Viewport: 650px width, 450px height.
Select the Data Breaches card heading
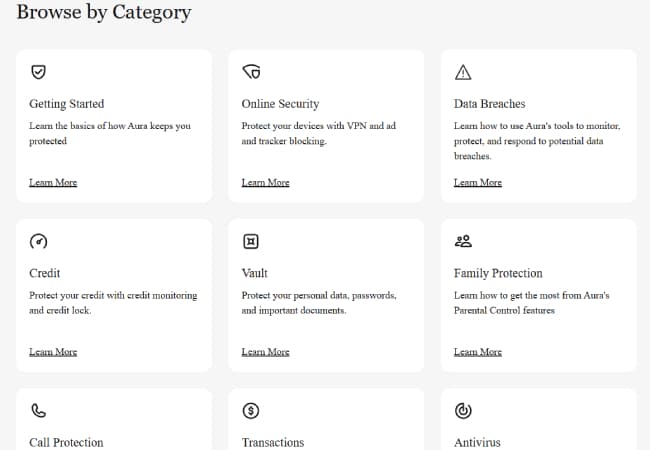489,104
